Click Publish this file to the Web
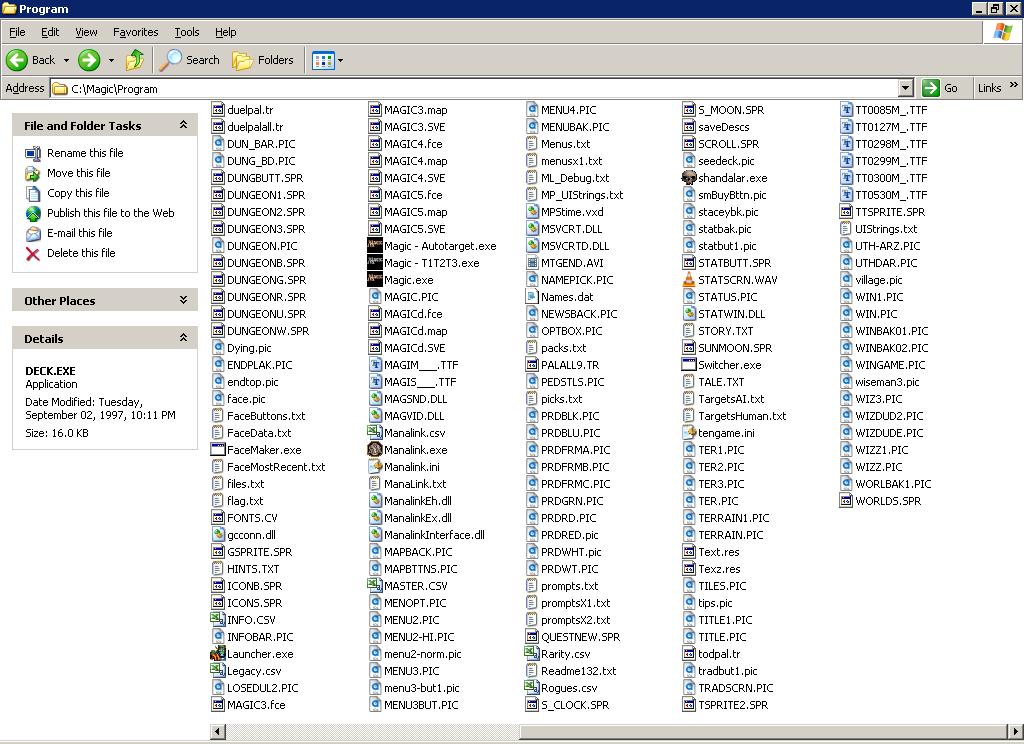 click(110, 213)
